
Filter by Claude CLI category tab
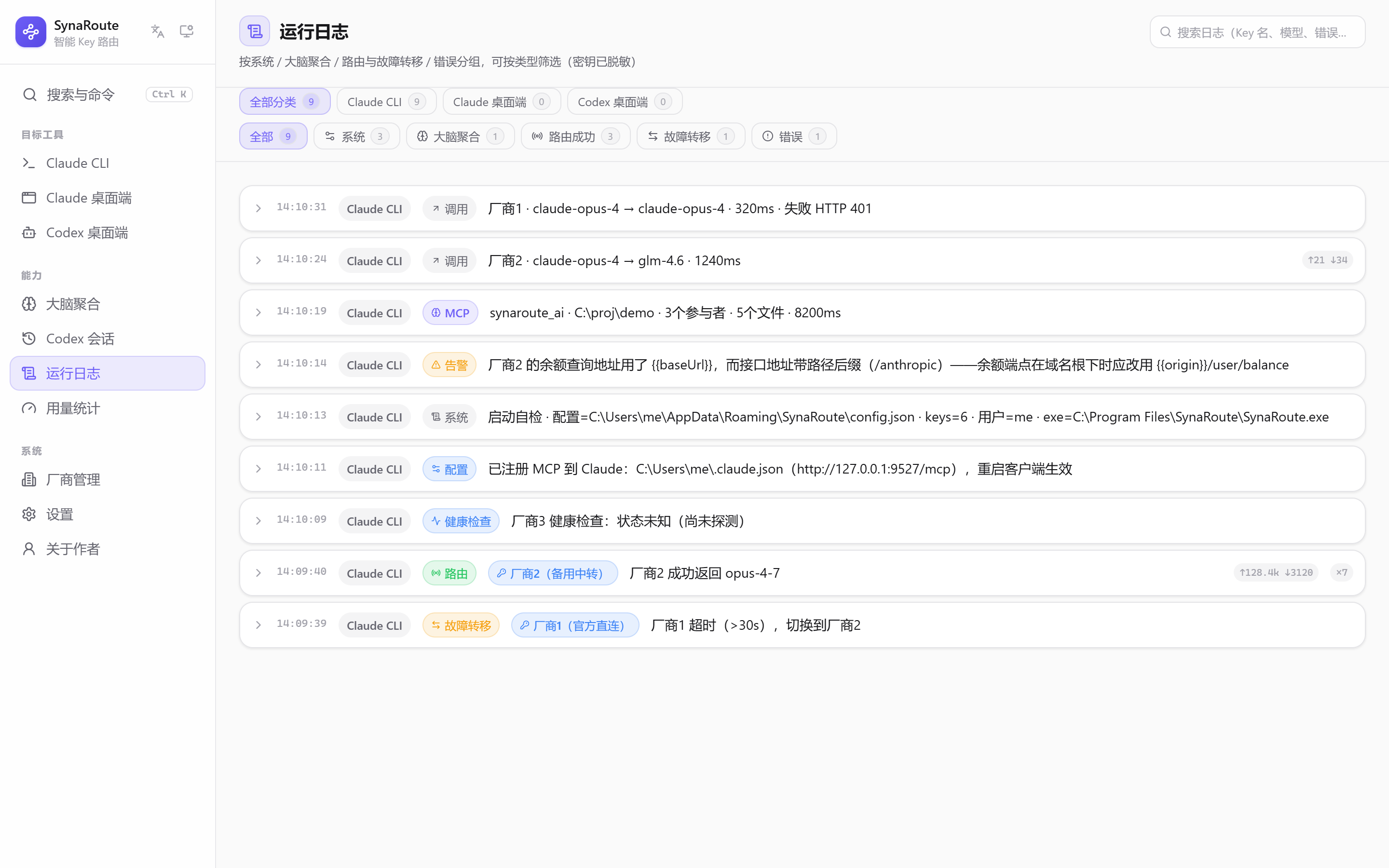tap(386, 102)
